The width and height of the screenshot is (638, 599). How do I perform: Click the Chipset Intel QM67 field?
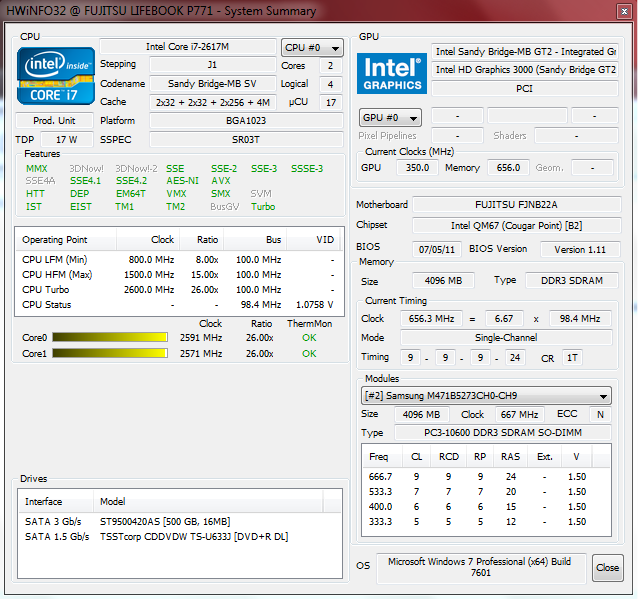point(517,226)
